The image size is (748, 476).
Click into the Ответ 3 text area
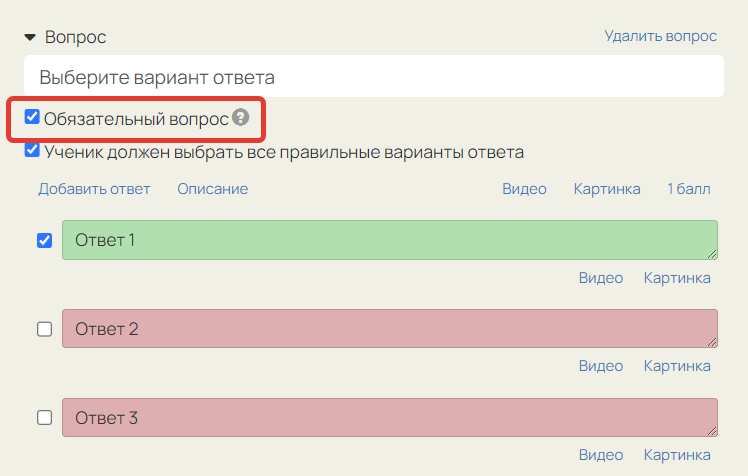(390, 417)
